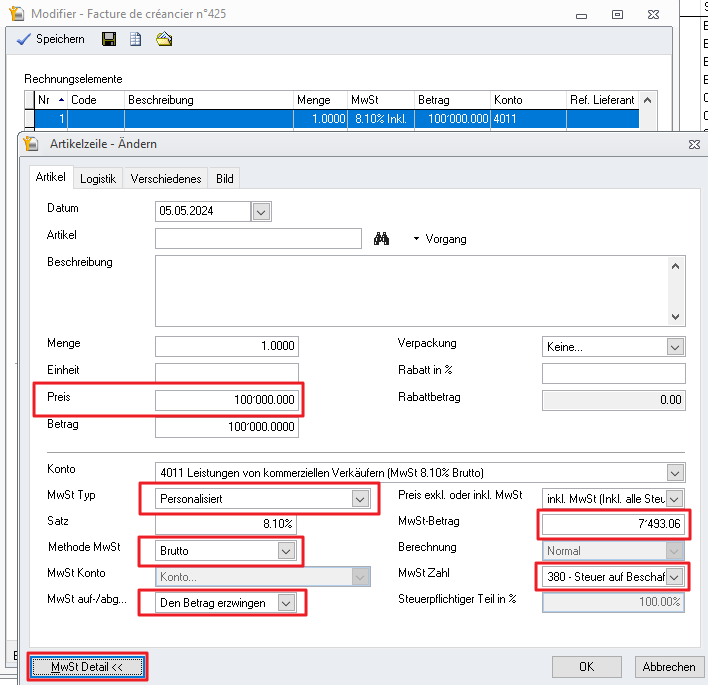Click the Beschreibung column header in grid
Viewport: 708px width, 685px height.
[x=209, y=100]
